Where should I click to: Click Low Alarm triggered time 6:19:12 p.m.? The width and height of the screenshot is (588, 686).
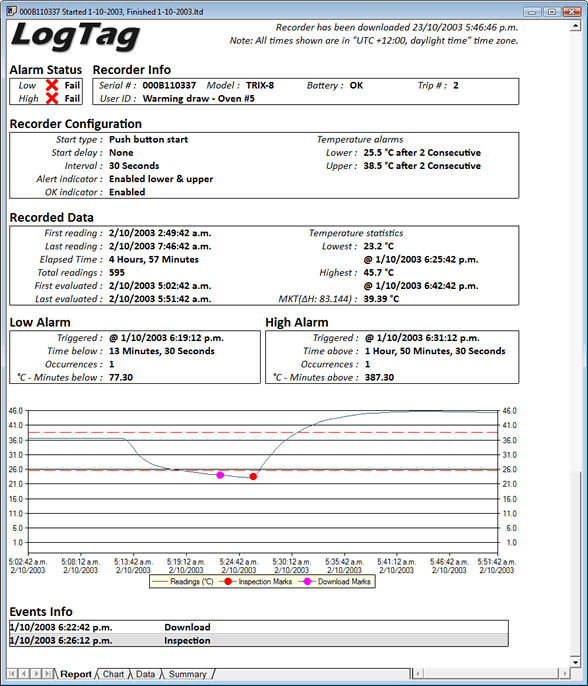(x=166, y=338)
